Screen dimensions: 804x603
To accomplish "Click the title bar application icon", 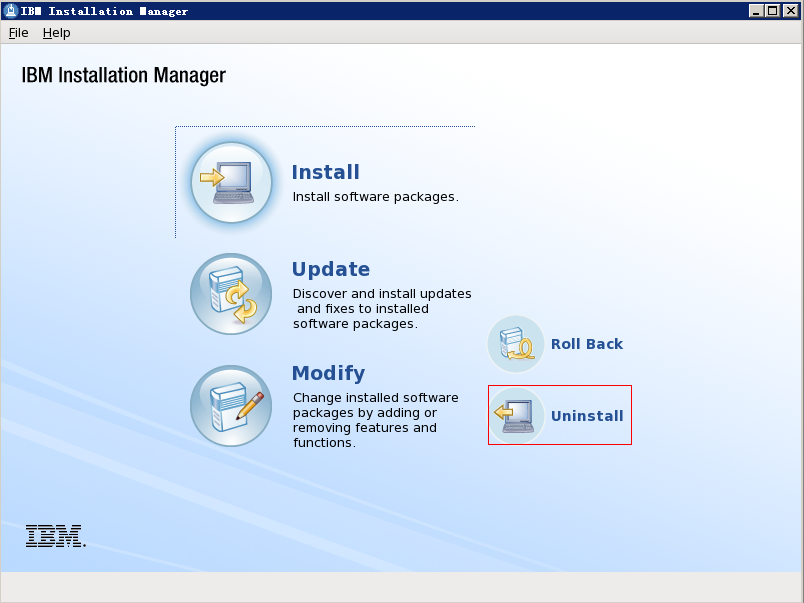I will click(x=10, y=11).
